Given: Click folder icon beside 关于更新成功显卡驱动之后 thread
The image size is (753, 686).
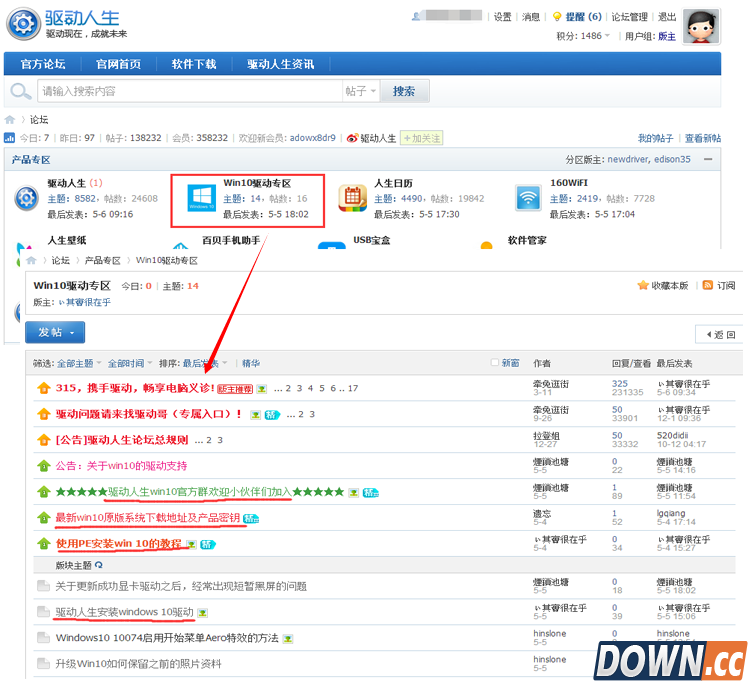Looking at the screenshot, I should (x=44, y=586).
